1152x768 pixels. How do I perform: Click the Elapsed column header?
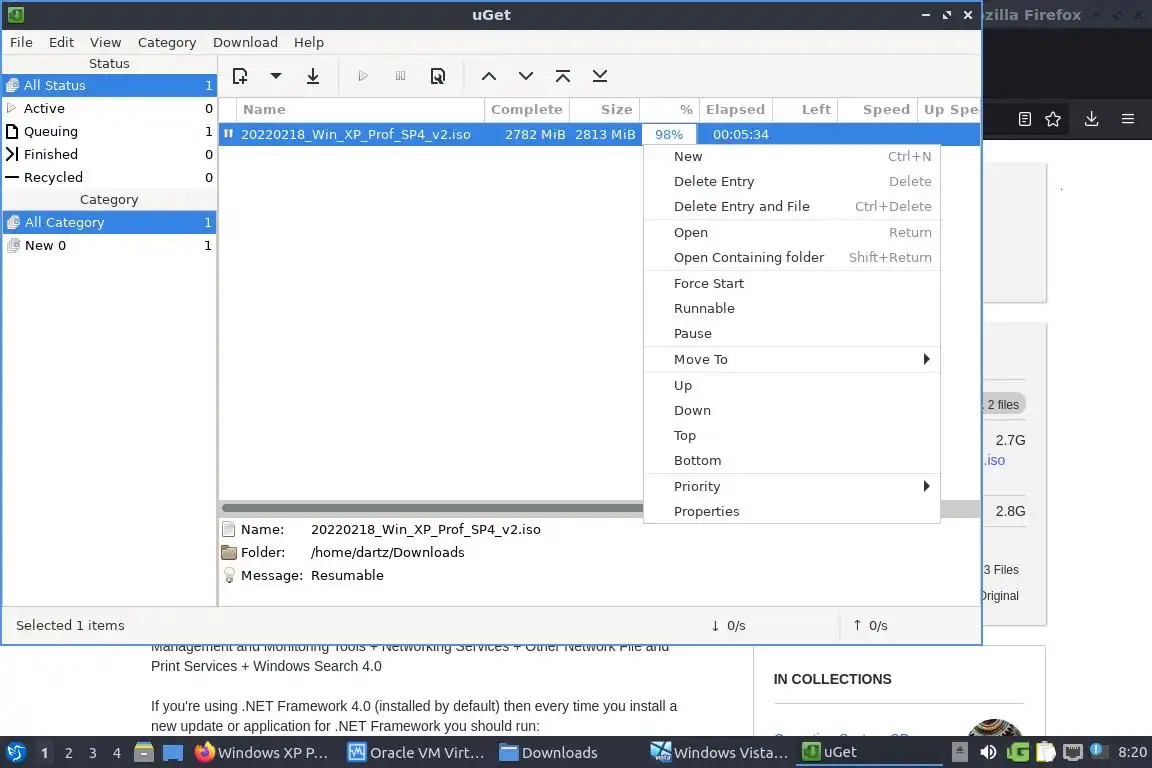(x=735, y=110)
